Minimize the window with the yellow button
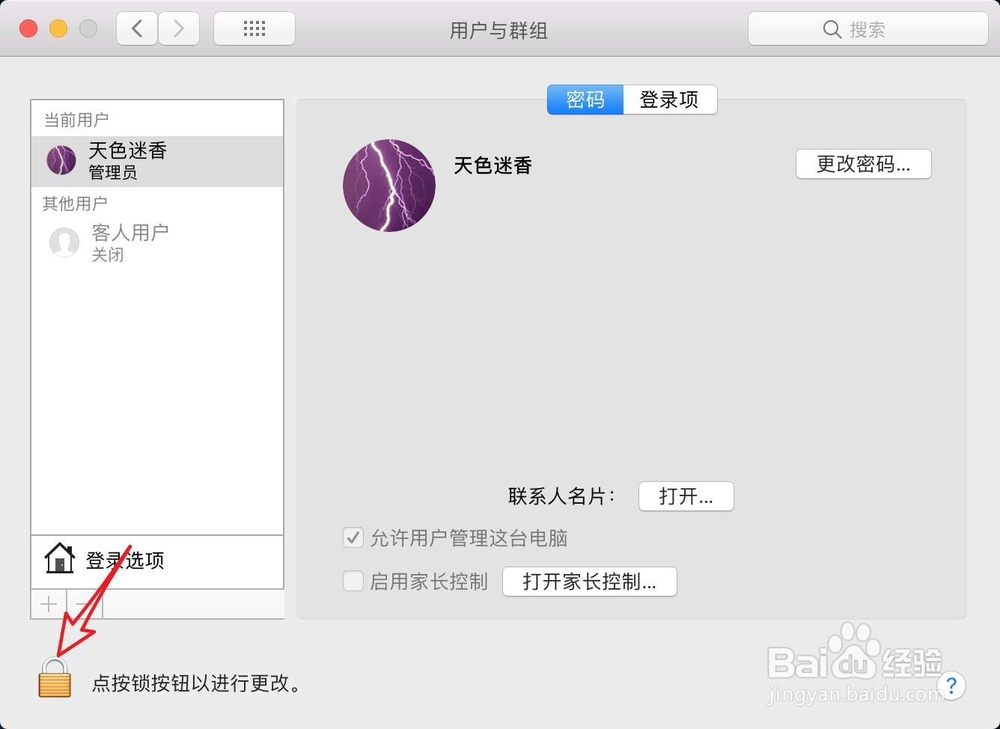 coord(58,29)
